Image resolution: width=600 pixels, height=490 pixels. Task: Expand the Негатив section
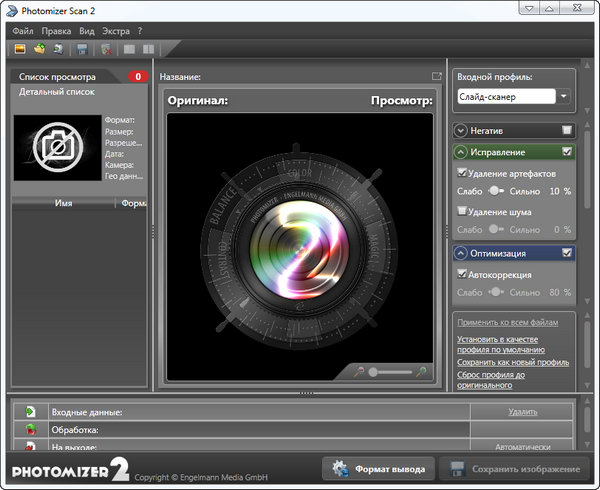[461, 131]
